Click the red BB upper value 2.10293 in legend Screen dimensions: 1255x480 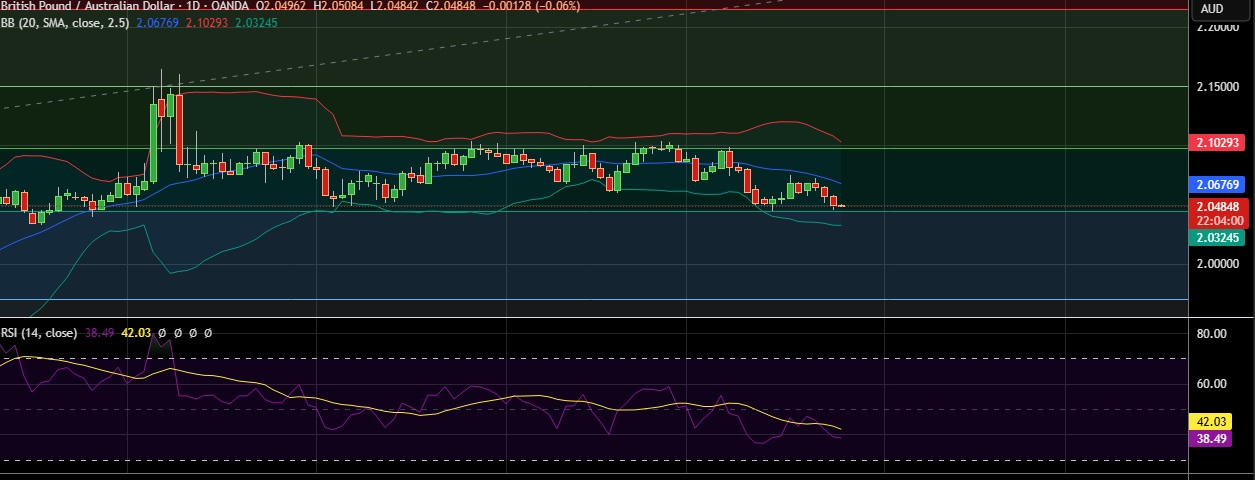pos(206,22)
